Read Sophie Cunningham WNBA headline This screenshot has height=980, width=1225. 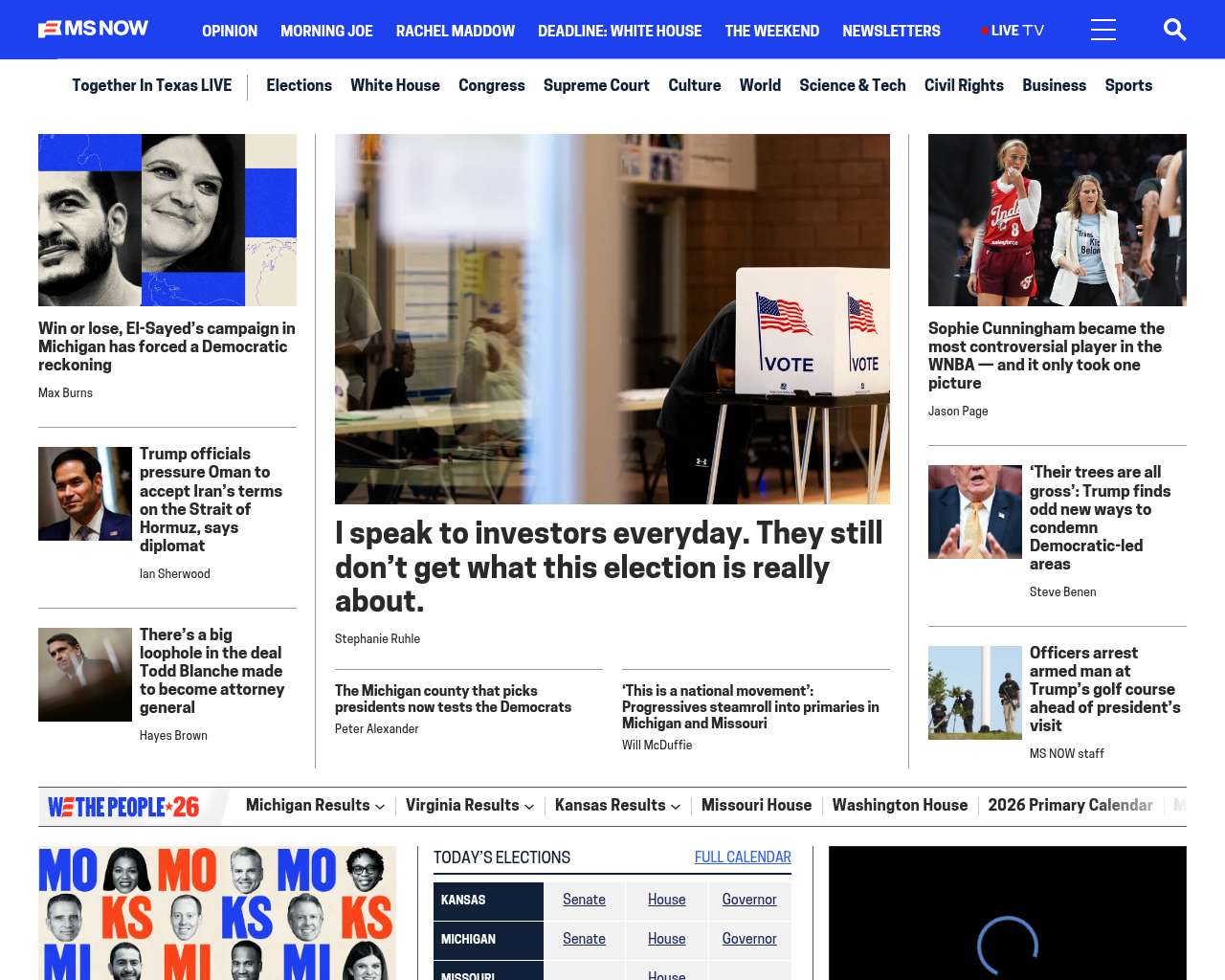pyautogui.click(x=1046, y=356)
